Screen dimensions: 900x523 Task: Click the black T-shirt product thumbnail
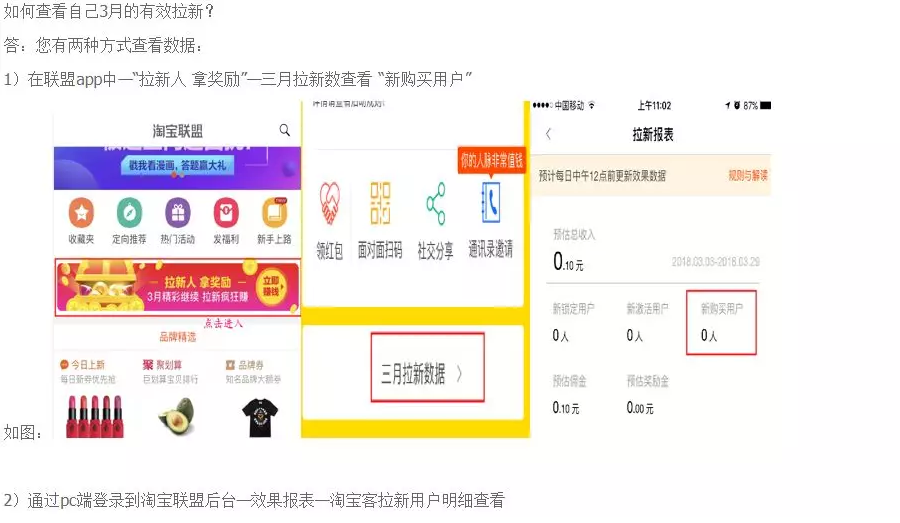click(x=260, y=418)
